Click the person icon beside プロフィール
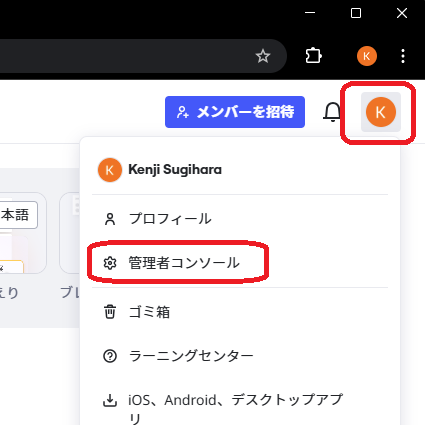Viewport: 425px width, 425px height. (110, 219)
